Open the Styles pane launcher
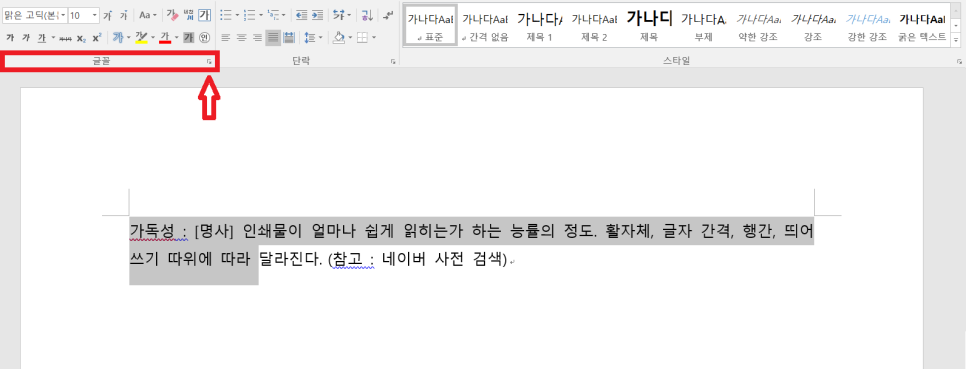This screenshot has width=966, height=369. tap(959, 62)
